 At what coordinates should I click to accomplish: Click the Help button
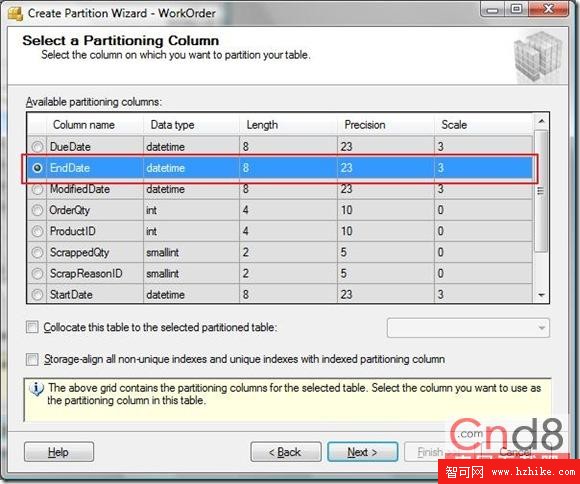[x=59, y=452]
